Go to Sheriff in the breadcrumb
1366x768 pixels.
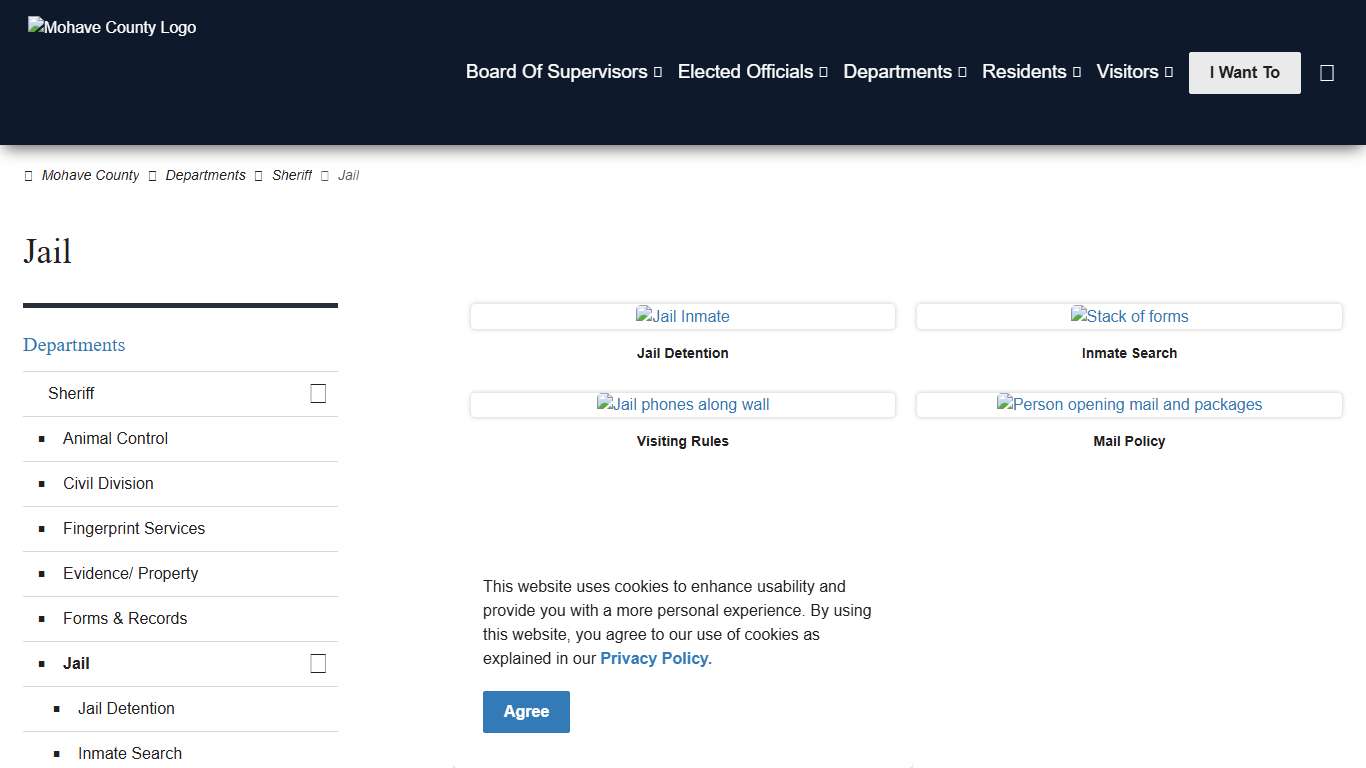[x=292, y=175]
